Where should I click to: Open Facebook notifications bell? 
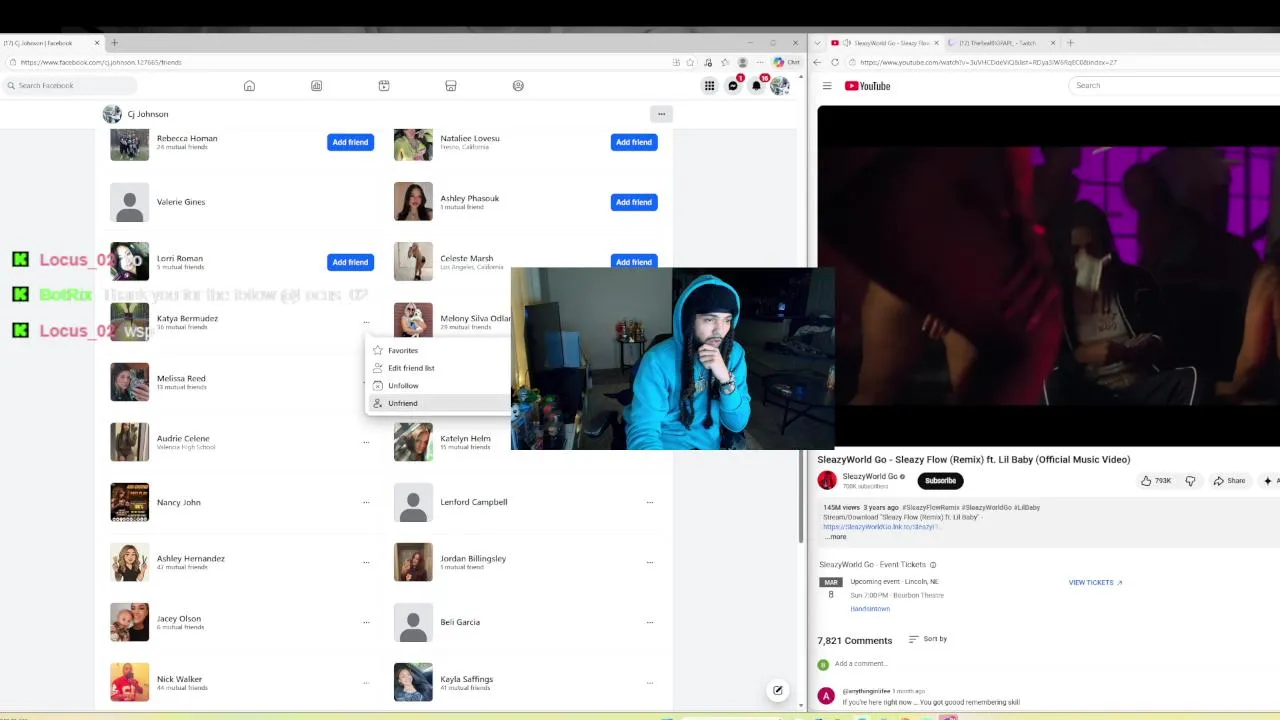[756, 86]
